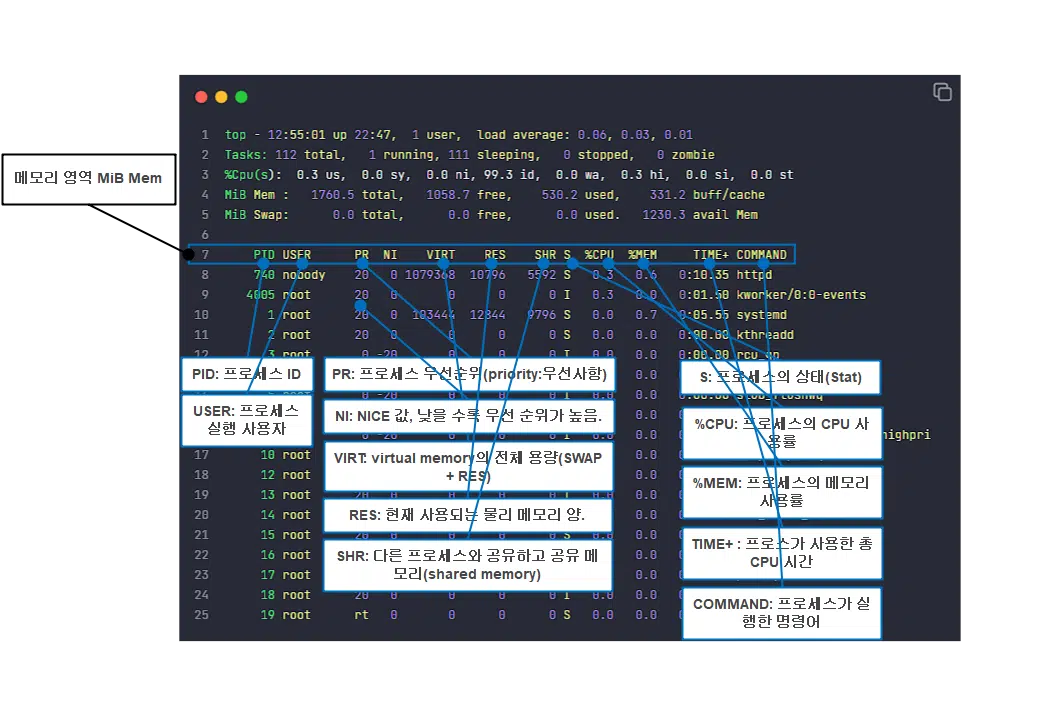Click the "17 root" entry on line 23
The width and height of the screenshot is (1047, 718).
(286, 575)
